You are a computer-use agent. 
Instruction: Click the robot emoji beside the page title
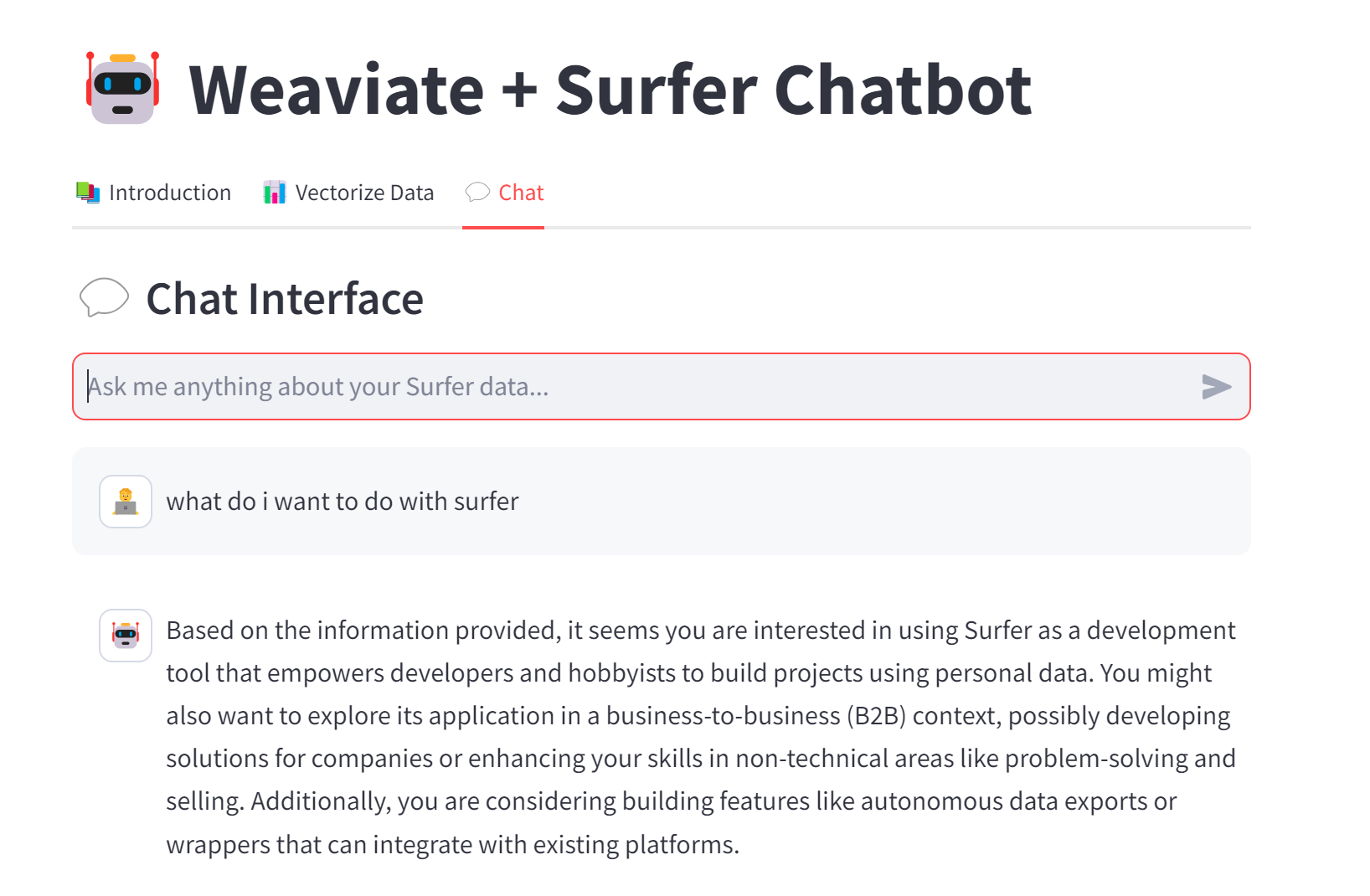click(123, 89)
